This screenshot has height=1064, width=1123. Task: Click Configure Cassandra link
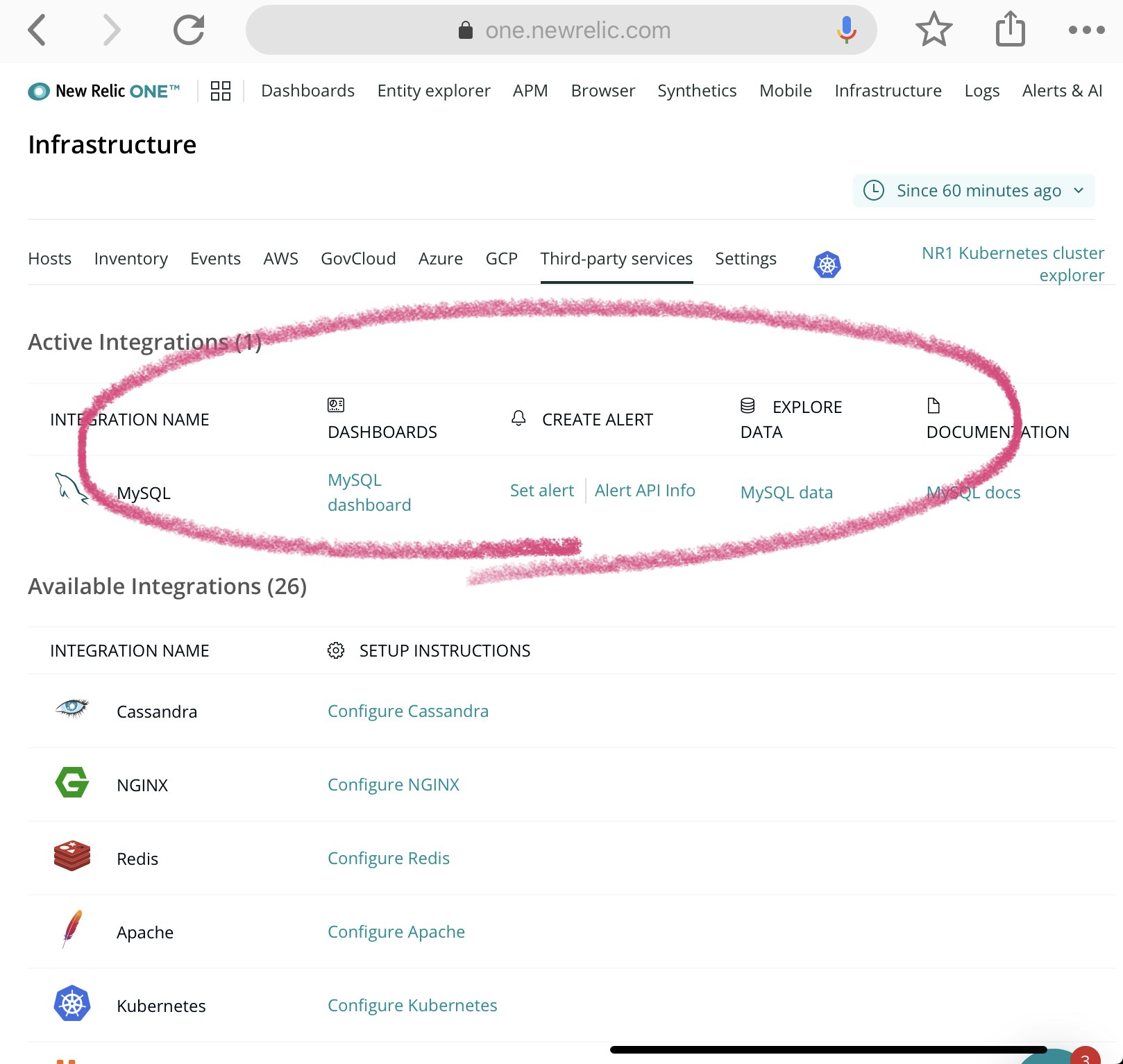point(408,711)
